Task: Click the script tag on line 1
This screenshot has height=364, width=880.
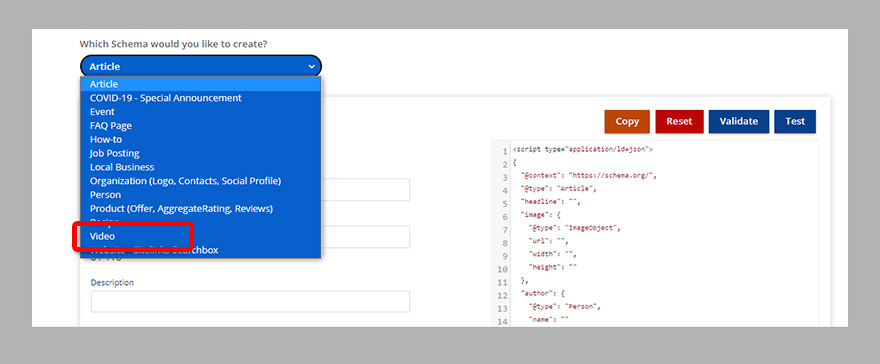Action: (582, 150)
